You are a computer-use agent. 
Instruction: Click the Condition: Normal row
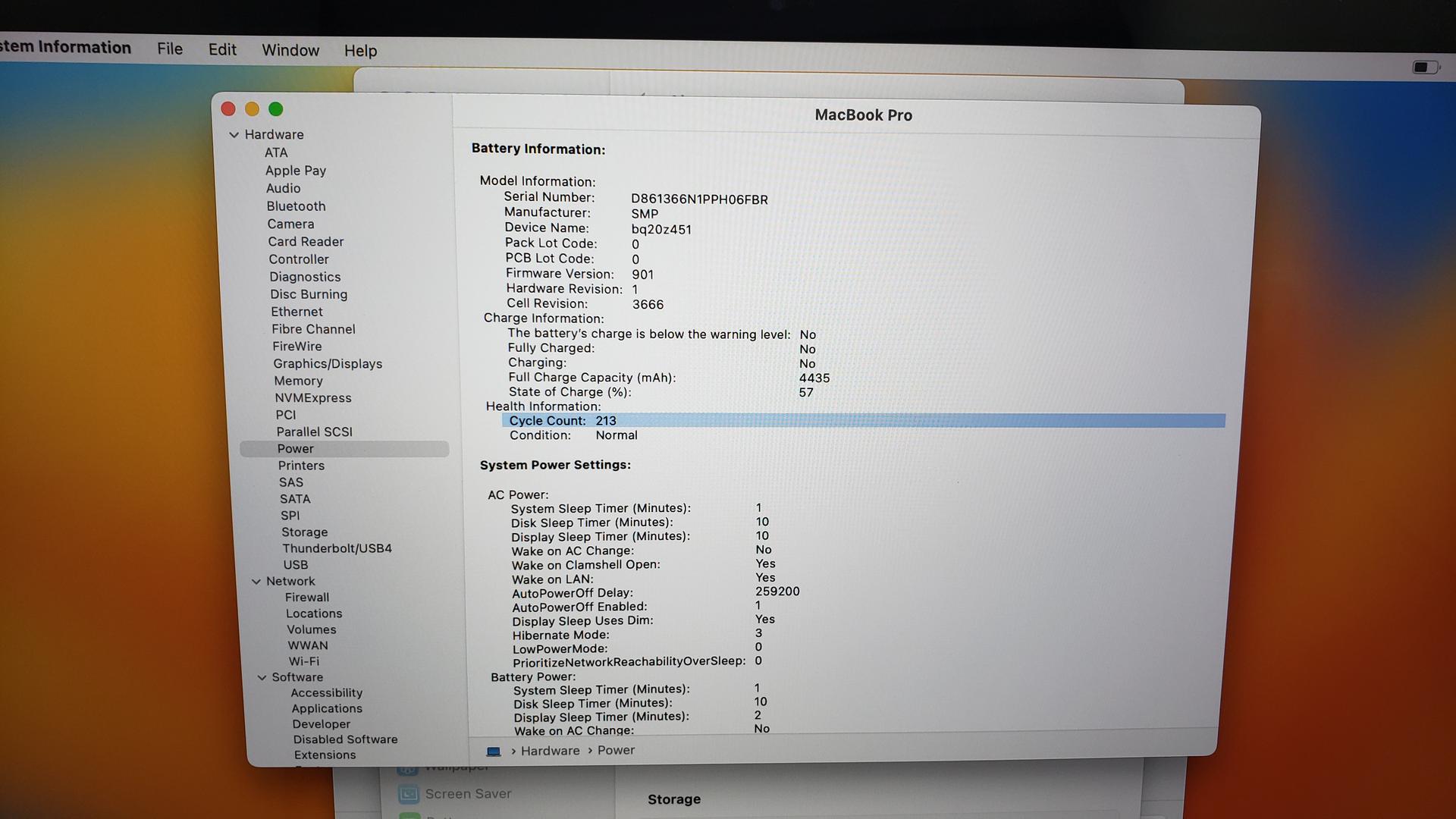pyautogui.click(x=573, y=435)
